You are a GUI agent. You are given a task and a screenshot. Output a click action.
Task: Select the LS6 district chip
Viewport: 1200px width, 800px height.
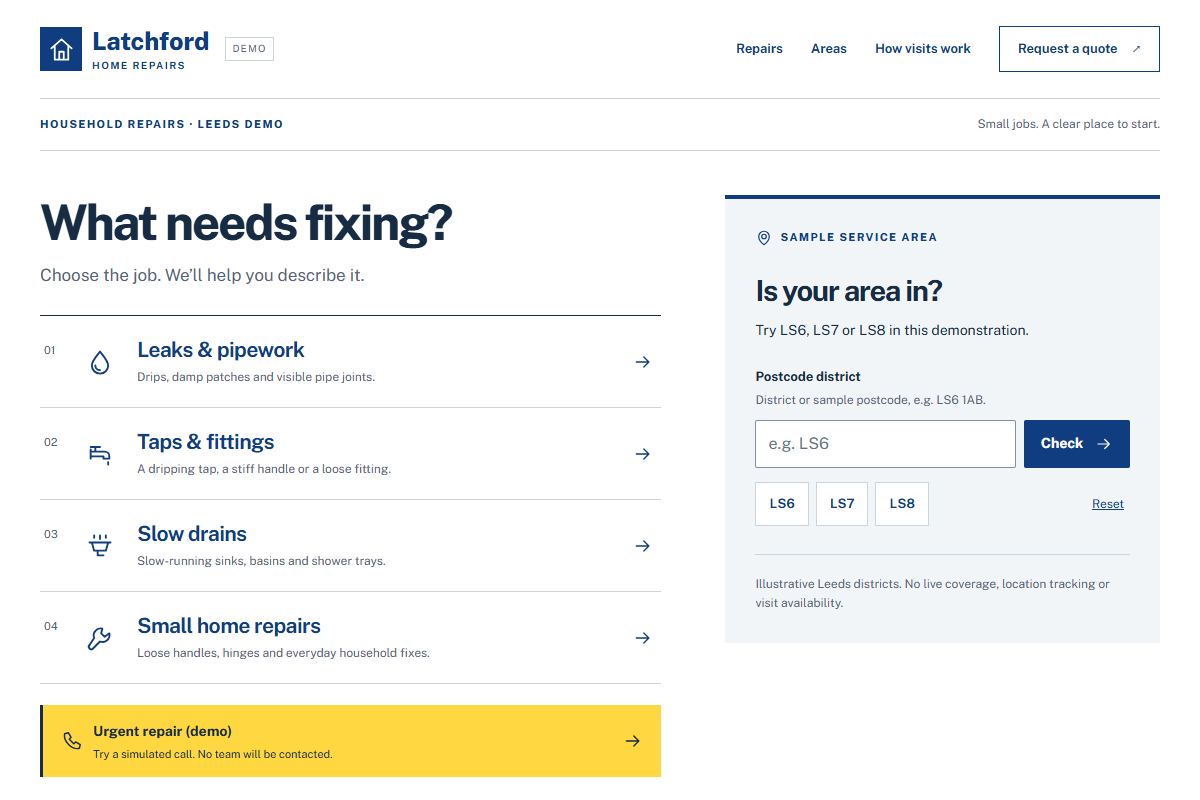click(782, 504)
